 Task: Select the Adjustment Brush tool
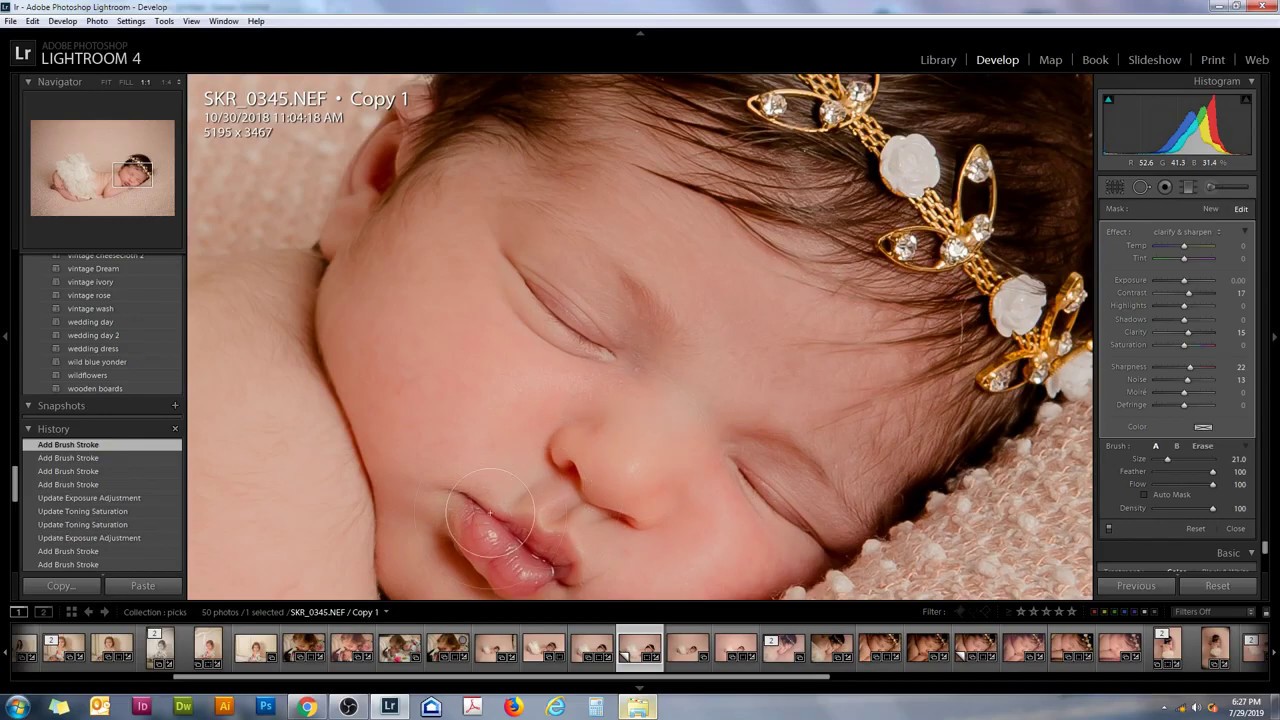click(x=1228, y=187)
